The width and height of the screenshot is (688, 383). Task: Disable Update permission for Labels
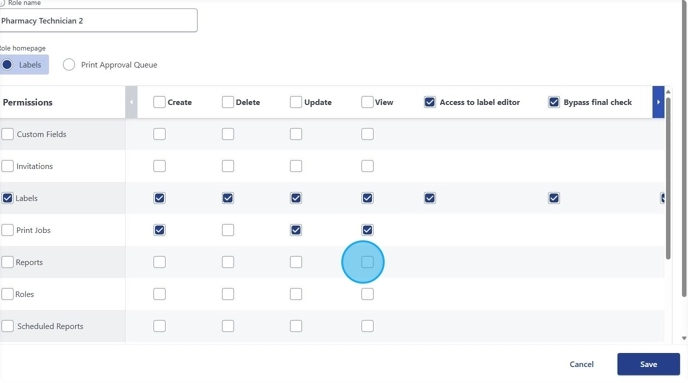[x=296, y=198]
